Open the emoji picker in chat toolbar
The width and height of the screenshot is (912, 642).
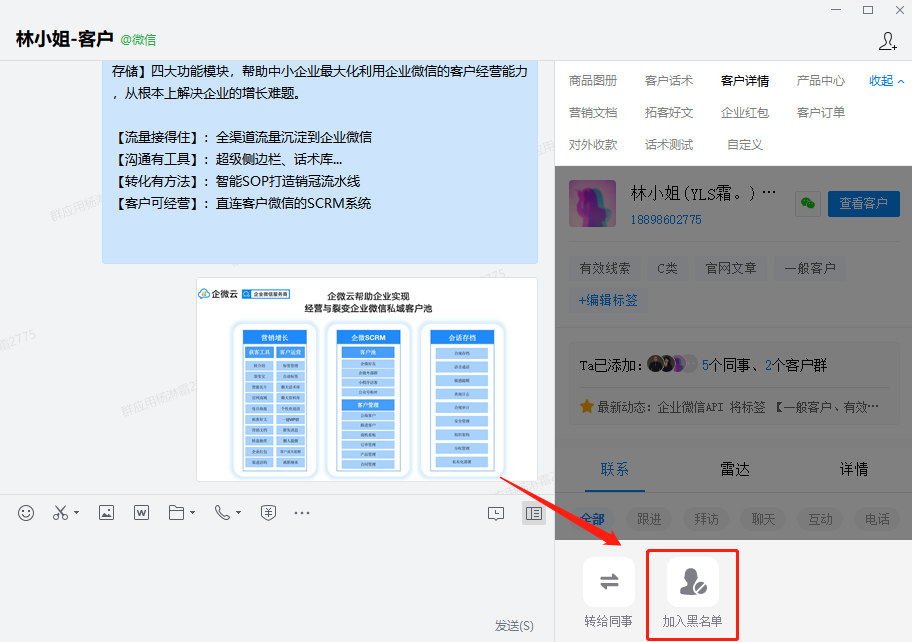(x=26, y=513)
